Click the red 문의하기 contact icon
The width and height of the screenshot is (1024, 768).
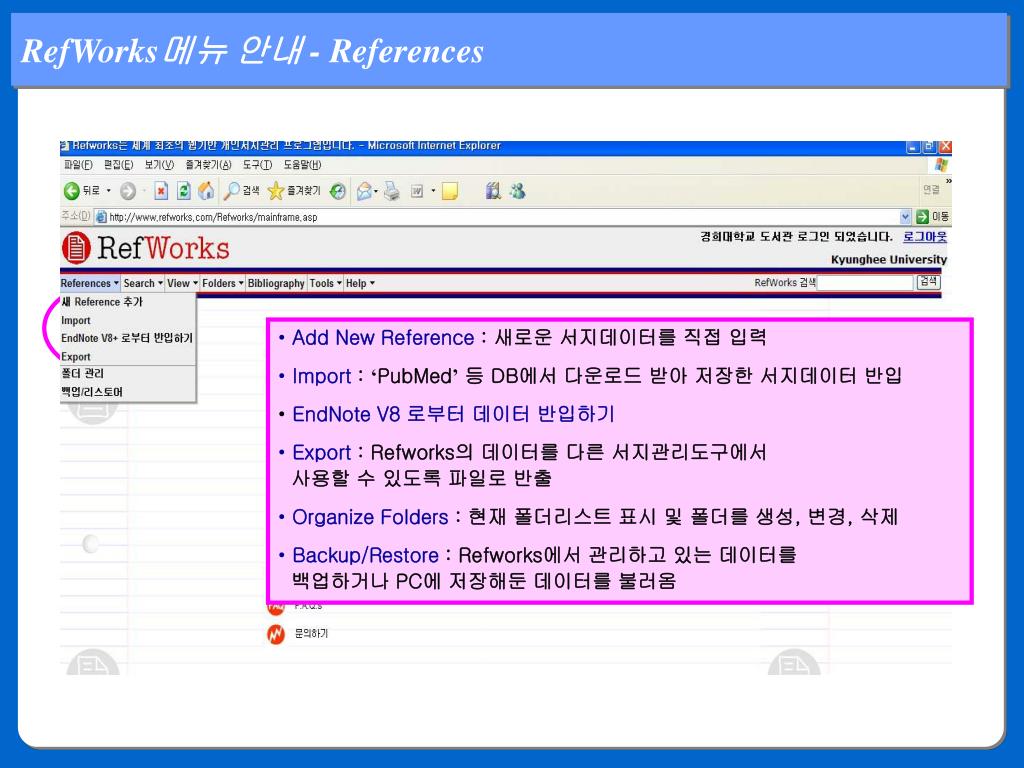pos(276,633)
